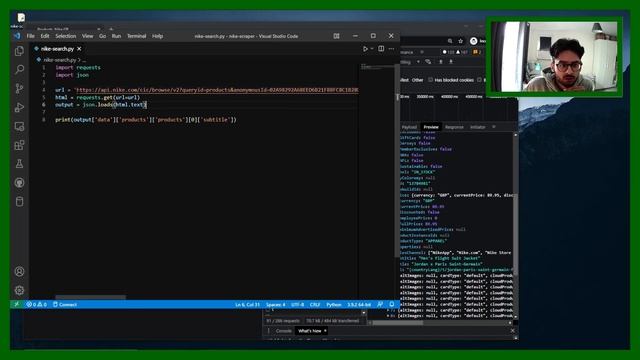Open the Selection menu
The height and width of the screenshot is (360, 640).
66,36
